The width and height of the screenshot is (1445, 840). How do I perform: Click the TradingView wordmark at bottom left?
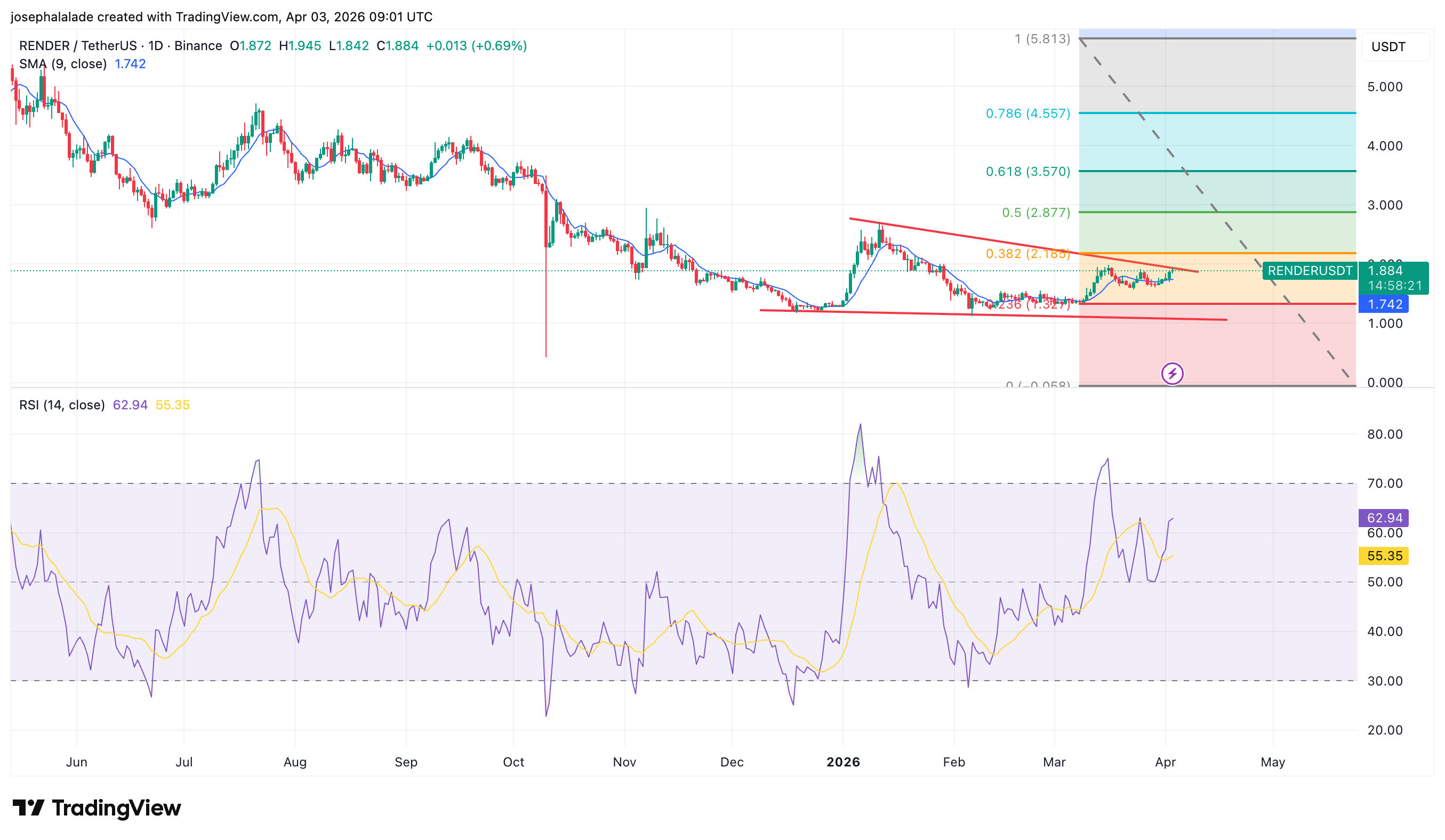pos(116,808)
